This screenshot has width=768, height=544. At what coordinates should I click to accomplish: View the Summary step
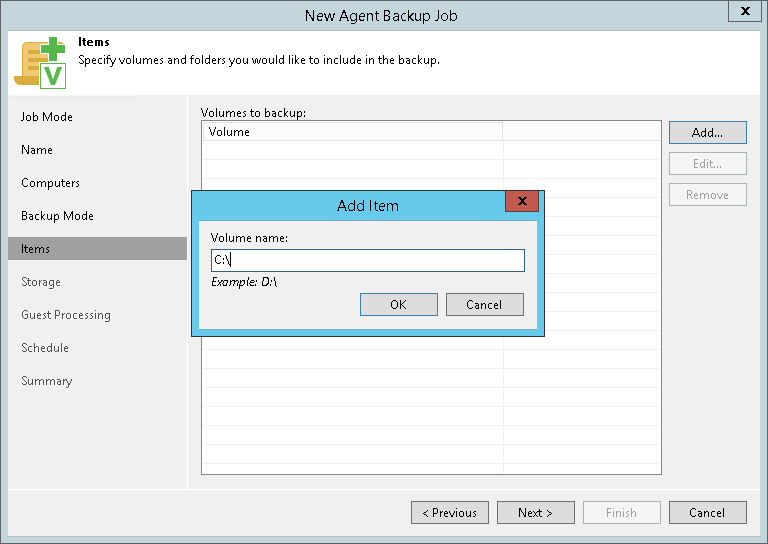(x=47, y=381)
